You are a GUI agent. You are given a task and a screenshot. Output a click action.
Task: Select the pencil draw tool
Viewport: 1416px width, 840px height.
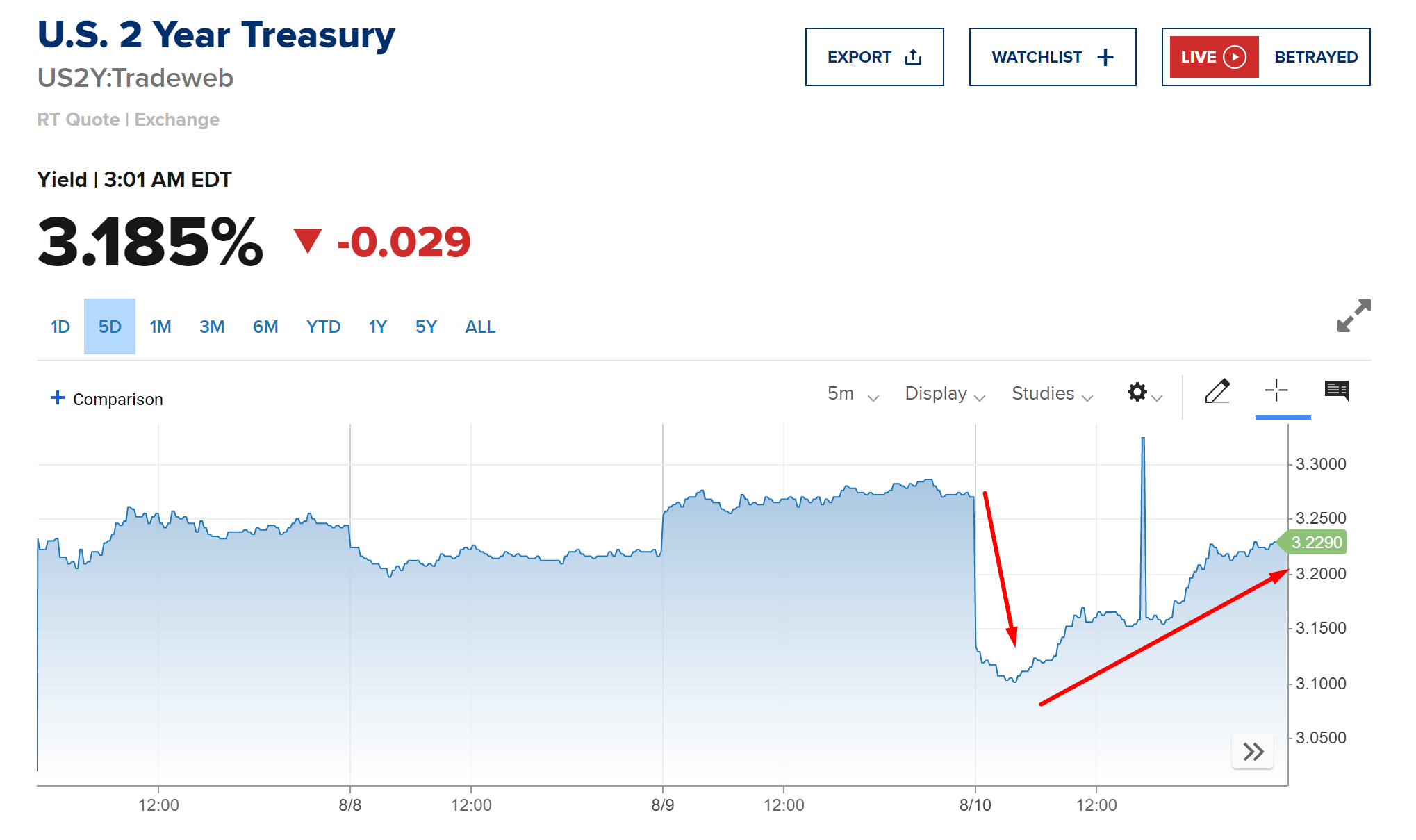tap(1217, 391)
